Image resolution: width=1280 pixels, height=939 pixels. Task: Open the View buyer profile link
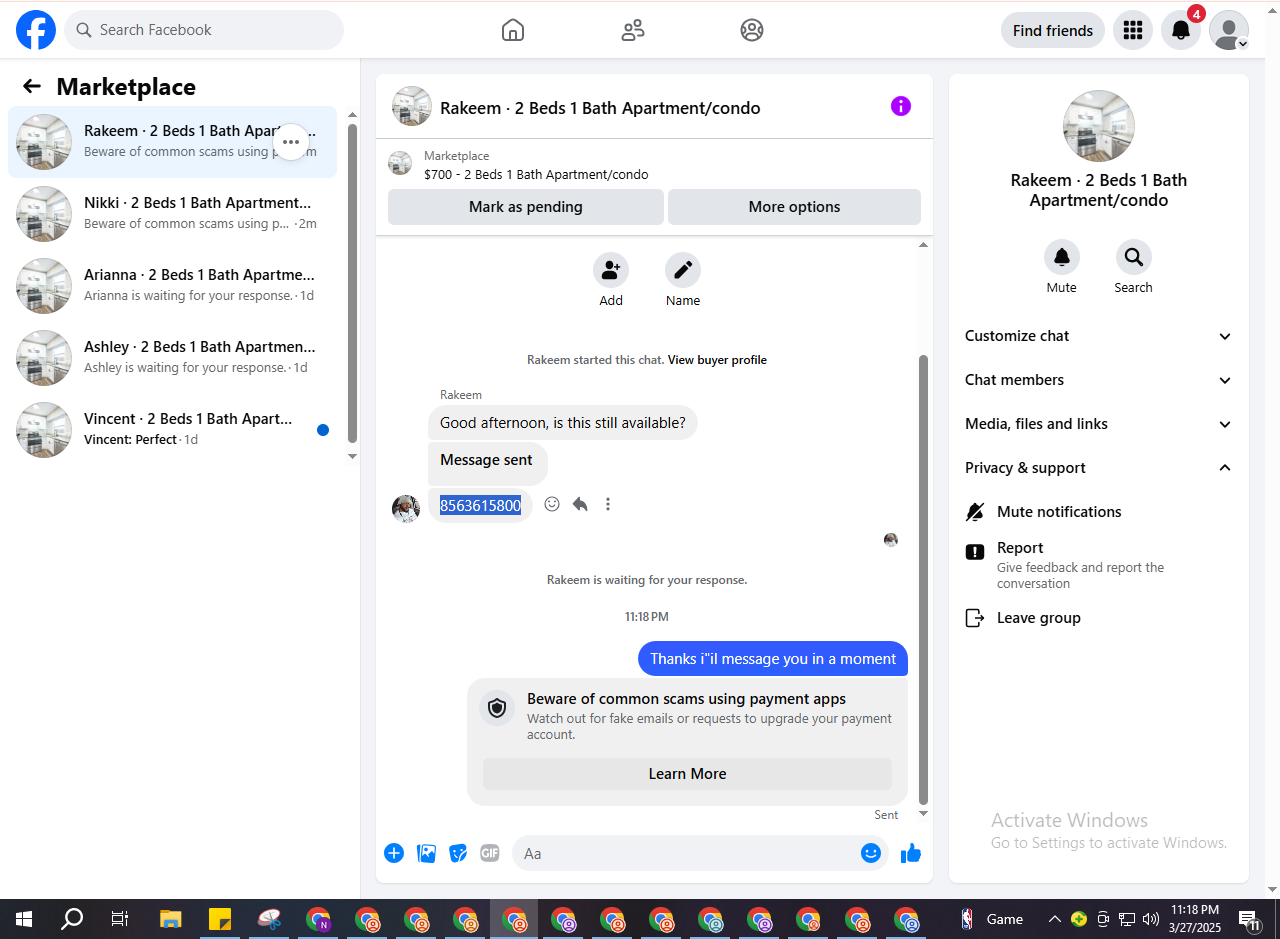(x=717, y=360)
